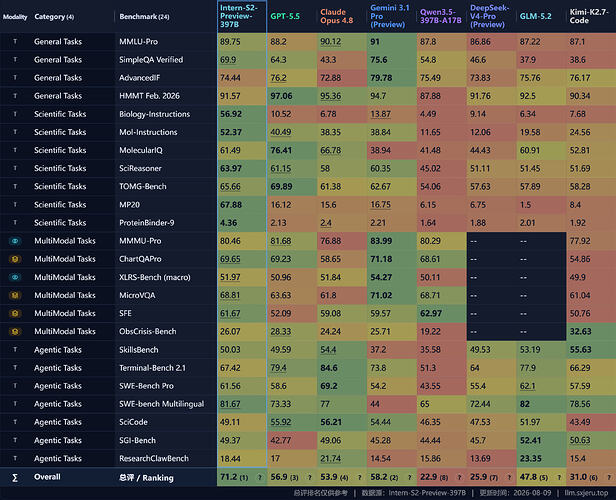Viewport: 616px width, 500px height.
Task: Sort by the Category (4) column header
Action: coord(54,16)
